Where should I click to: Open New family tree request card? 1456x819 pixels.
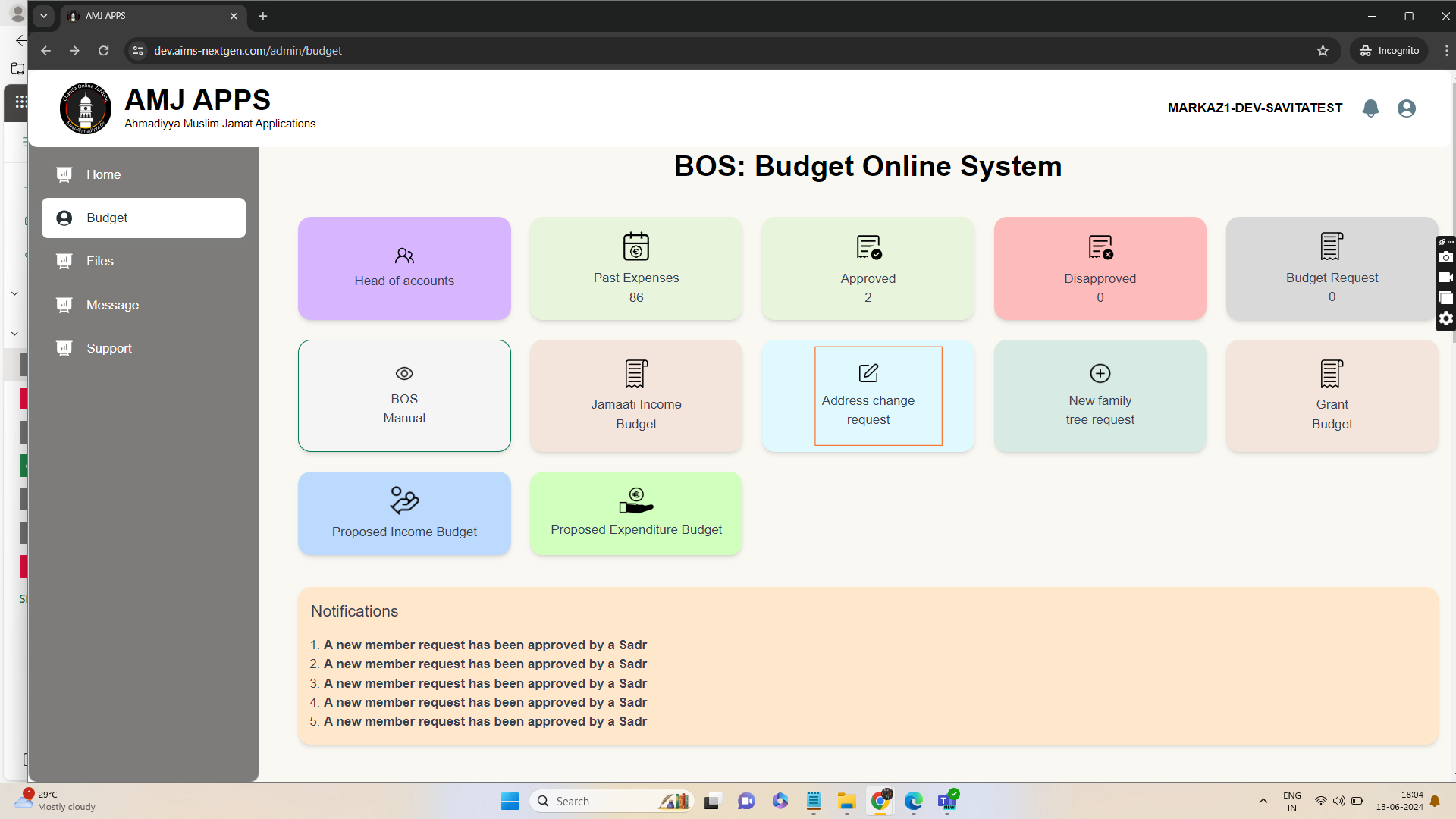pyautogui.click(x=1100, y=396)
